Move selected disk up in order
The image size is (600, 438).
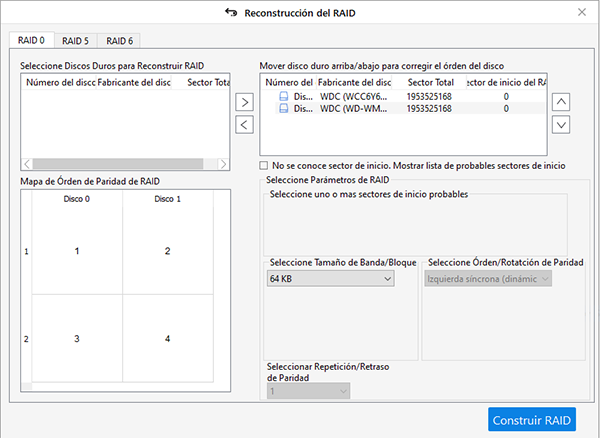point(561,102)
